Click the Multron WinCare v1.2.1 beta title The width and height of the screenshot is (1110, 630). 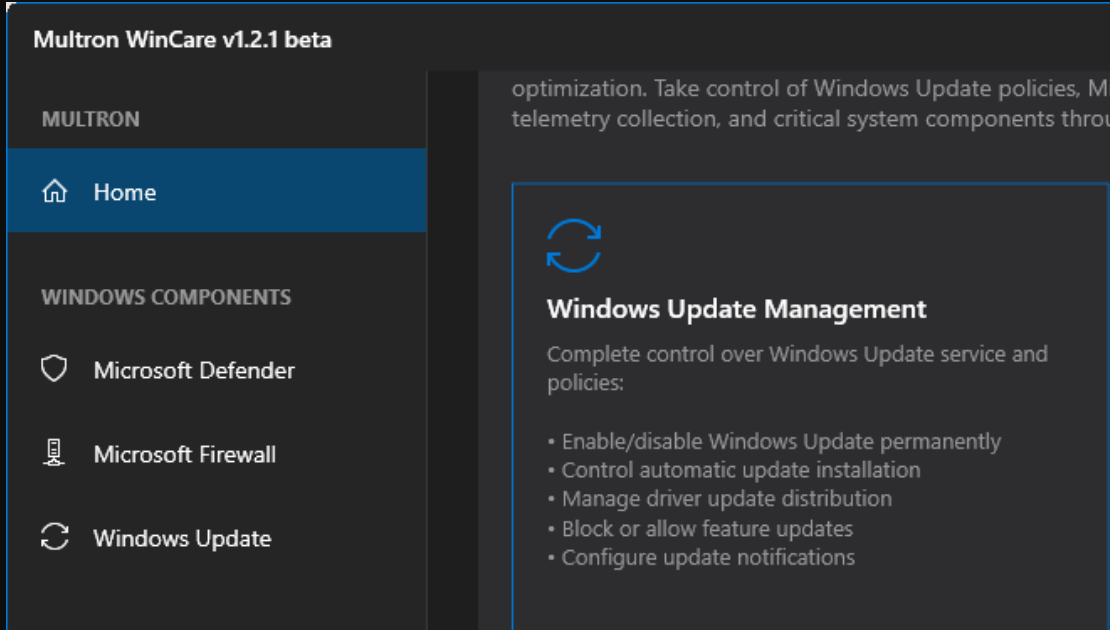(x=182, y=40)
